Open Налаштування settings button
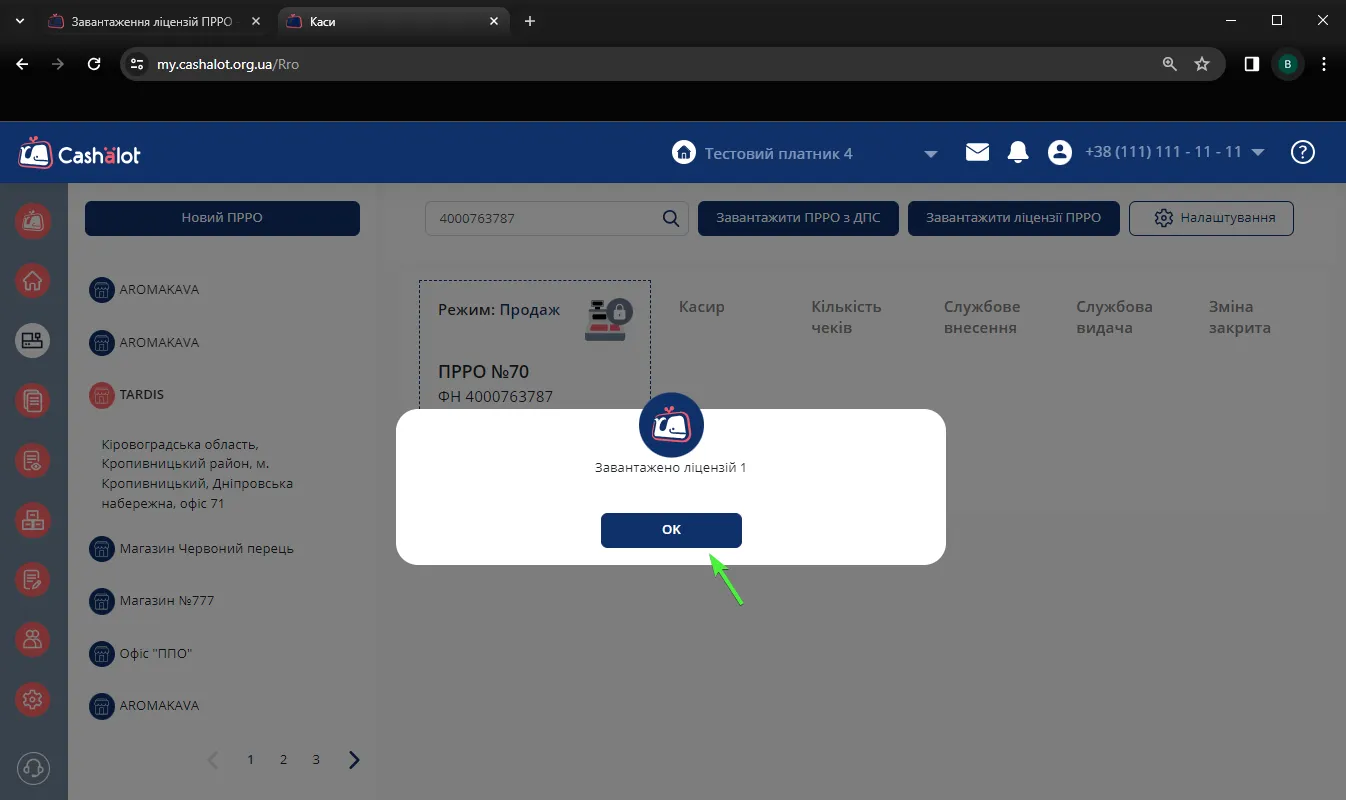 pyautogui.click(x=1211, y=218)
